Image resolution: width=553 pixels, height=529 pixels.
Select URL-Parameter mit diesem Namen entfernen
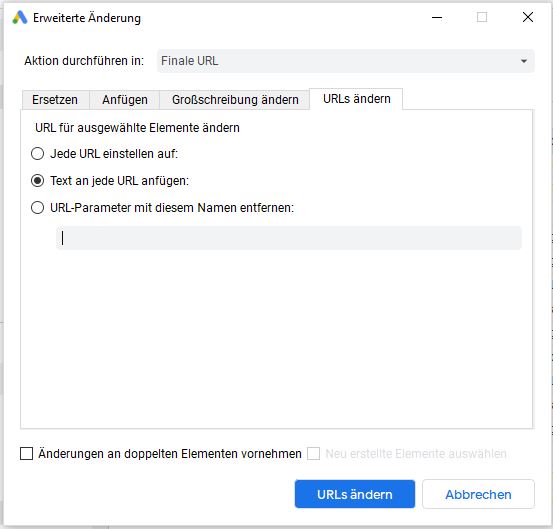click(37, 208)
